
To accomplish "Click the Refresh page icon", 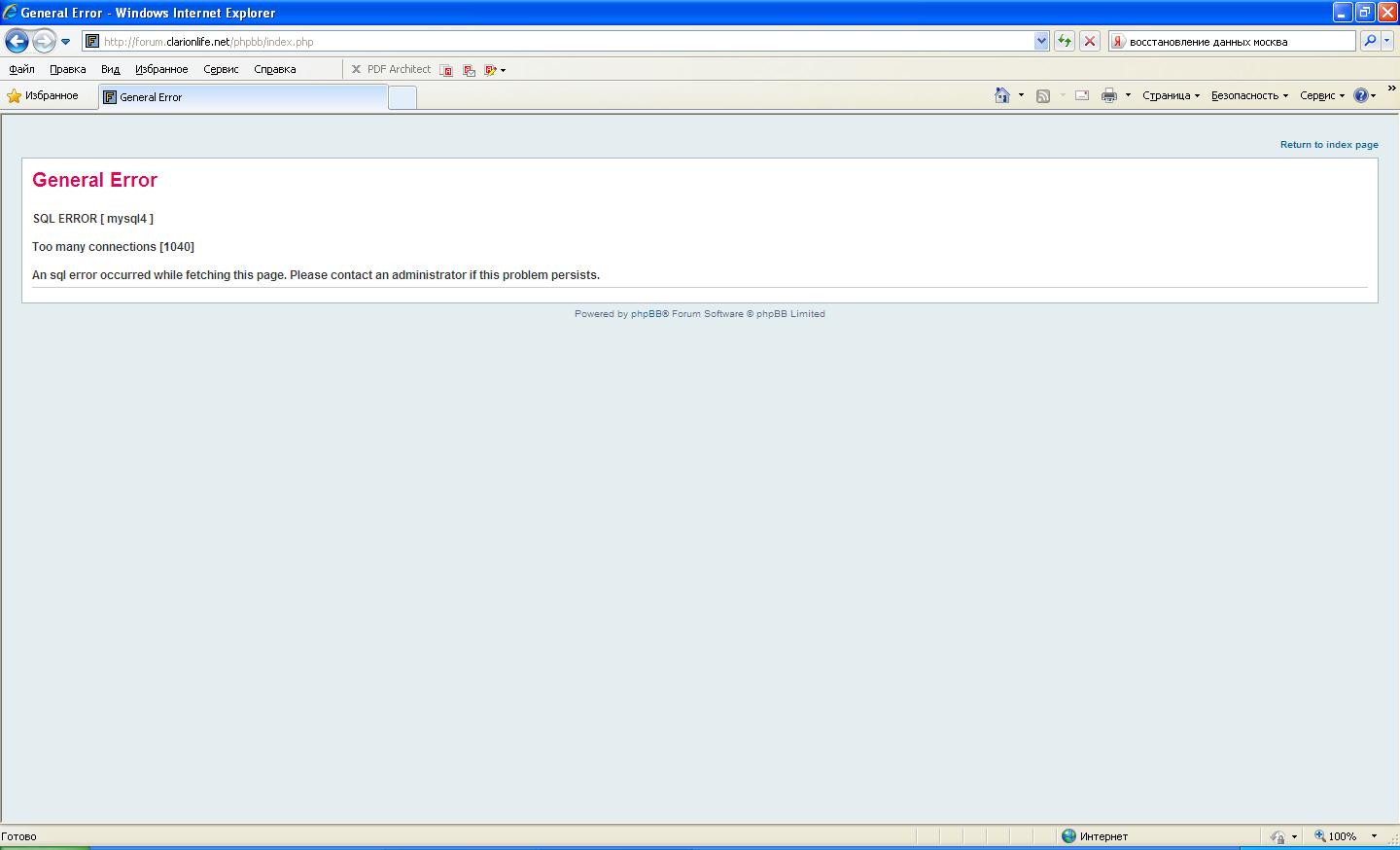I will pos(1065,41).
